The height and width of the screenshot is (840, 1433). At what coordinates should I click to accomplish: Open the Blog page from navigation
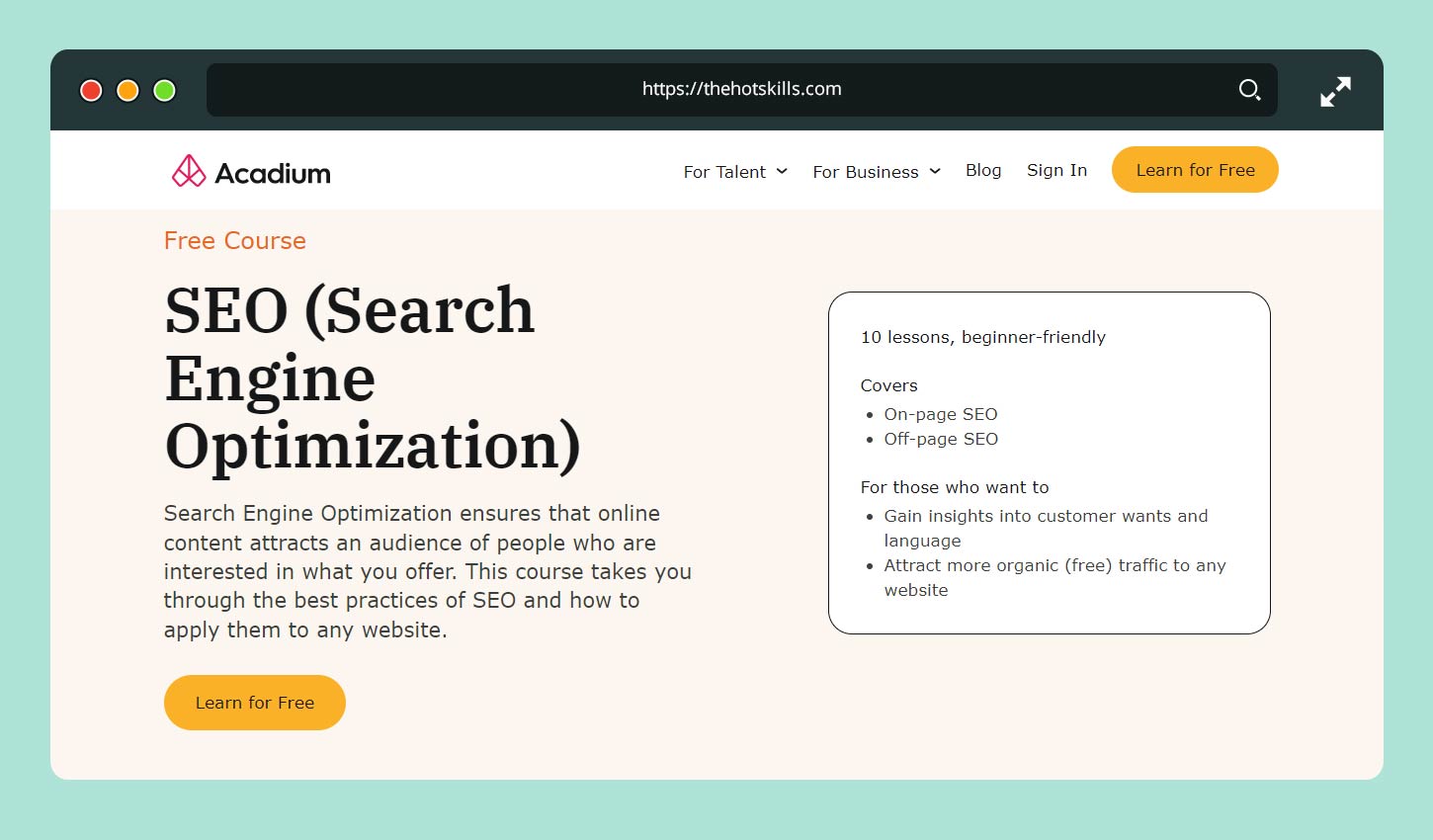(x=983, y=170)
